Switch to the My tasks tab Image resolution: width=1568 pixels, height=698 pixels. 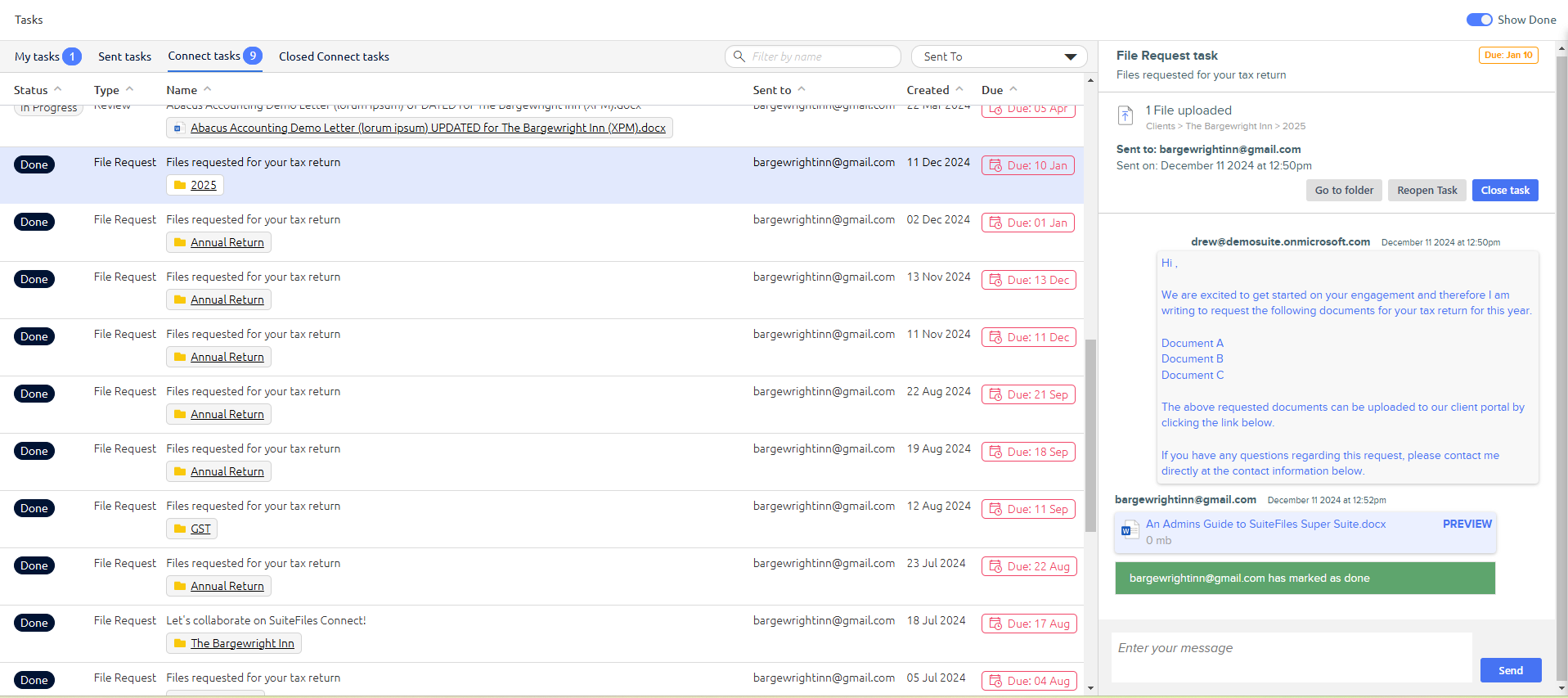click(x=47, y=56)
